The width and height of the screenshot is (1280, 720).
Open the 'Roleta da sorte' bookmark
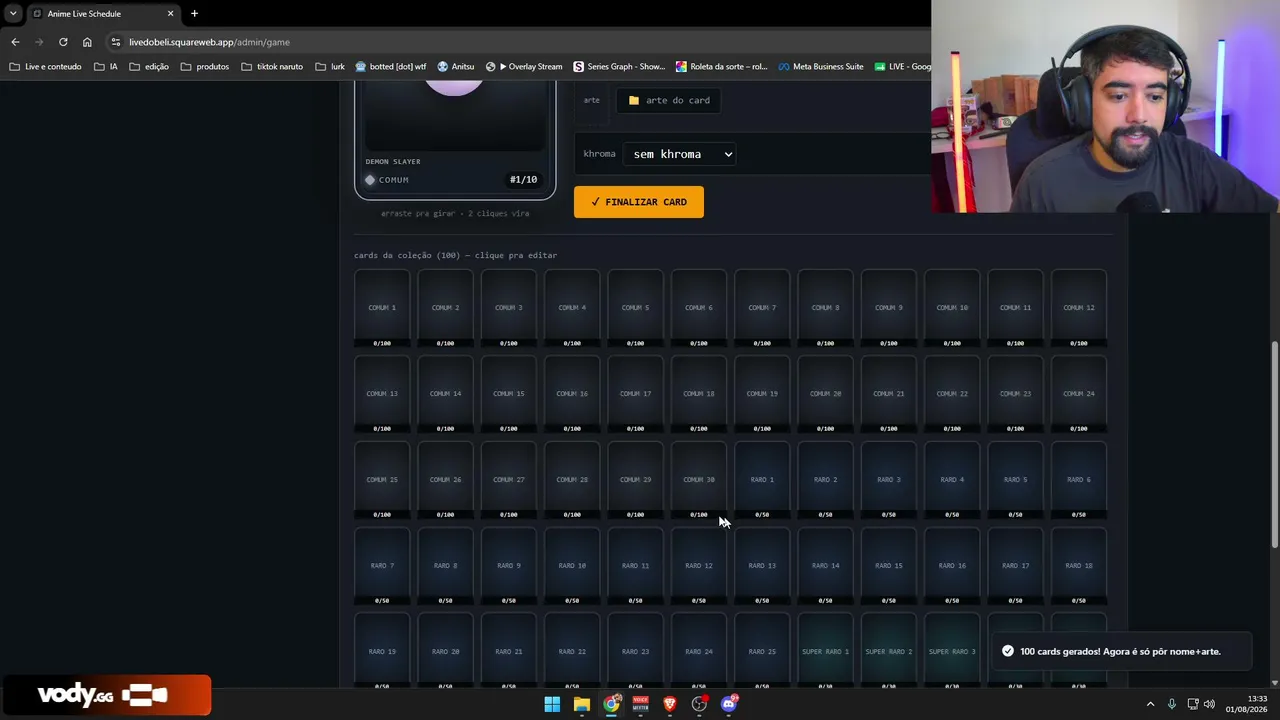click(x=721, y=67)
